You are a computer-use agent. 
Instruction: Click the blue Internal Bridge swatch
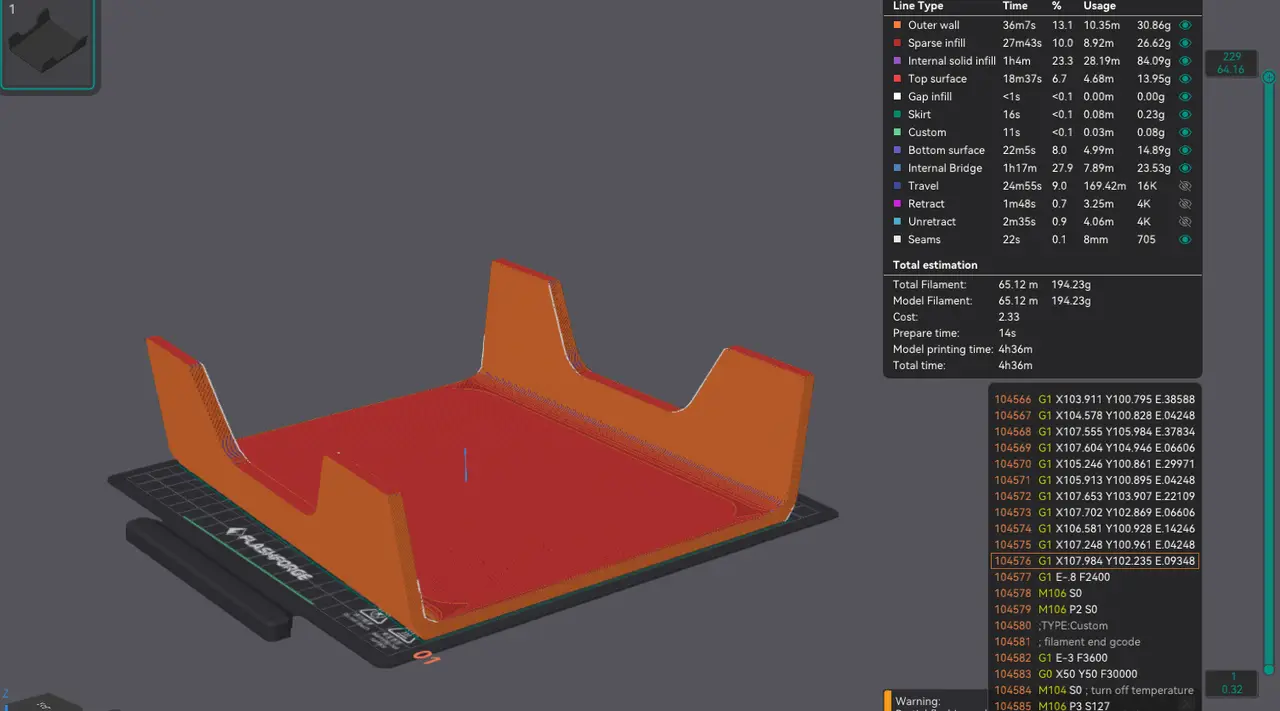pyautogui.click(x=897, y=168)
